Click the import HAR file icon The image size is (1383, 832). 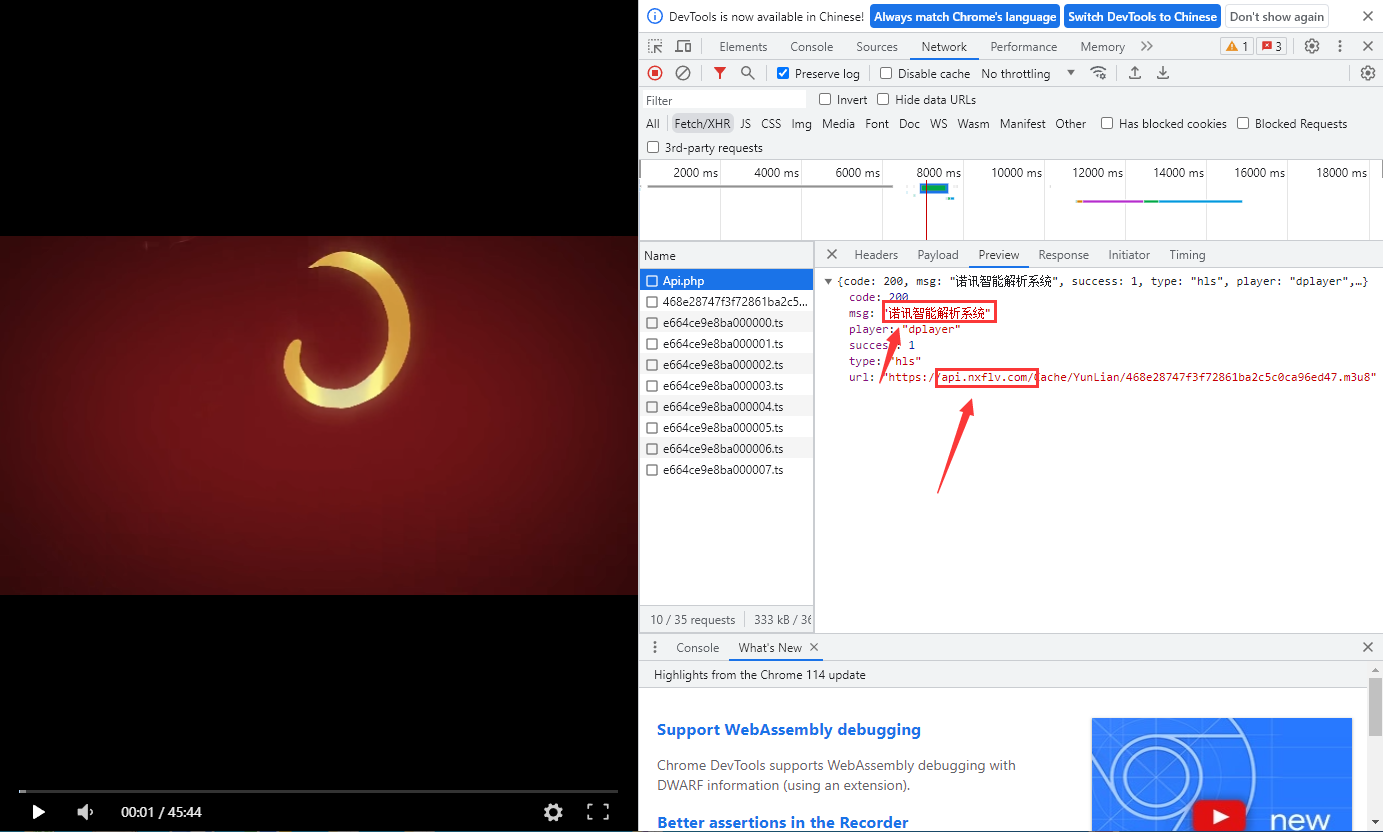[x=1135, y=73]
